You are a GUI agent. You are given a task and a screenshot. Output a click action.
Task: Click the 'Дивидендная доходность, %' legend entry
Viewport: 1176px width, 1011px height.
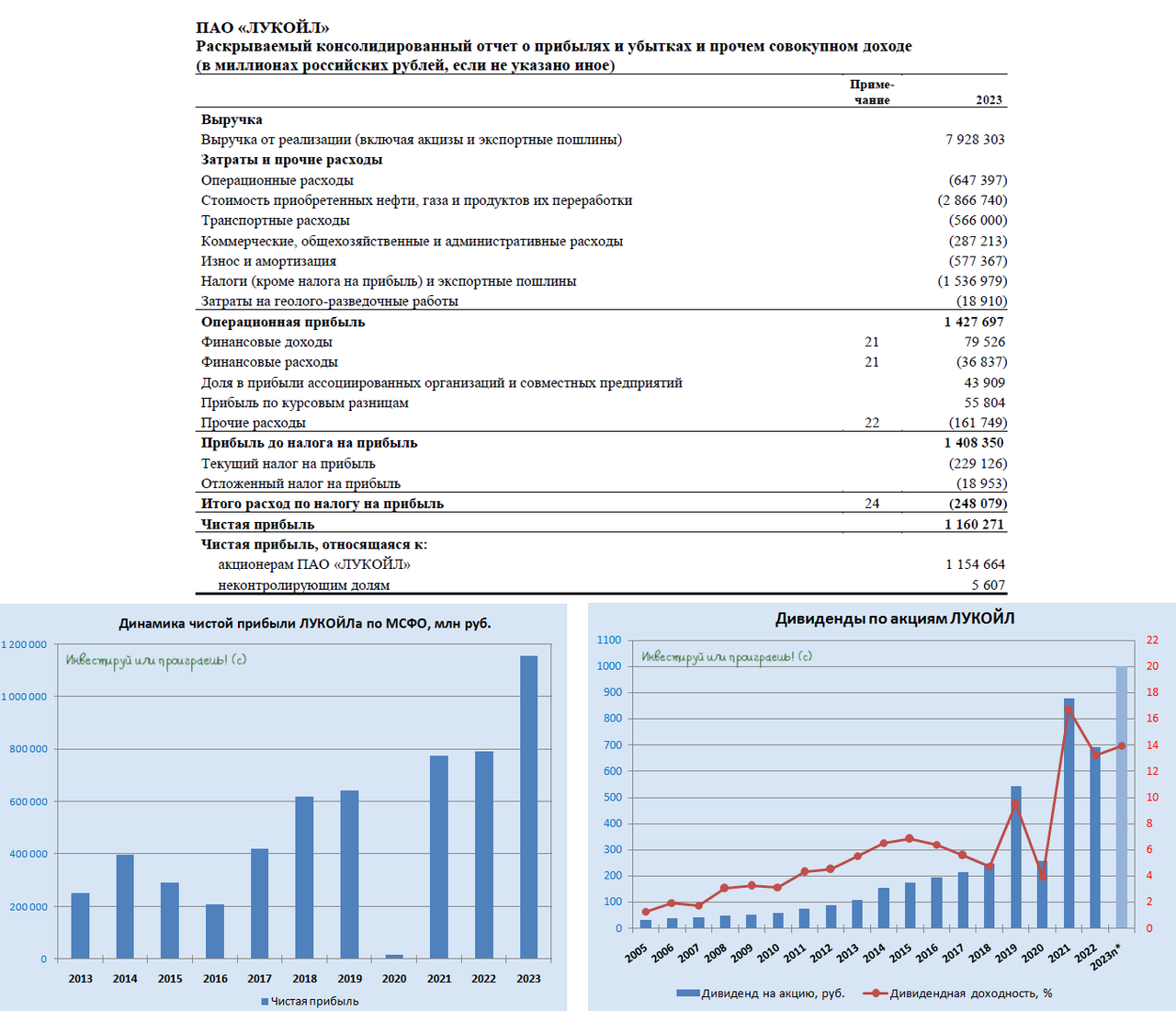click(958, 993)
